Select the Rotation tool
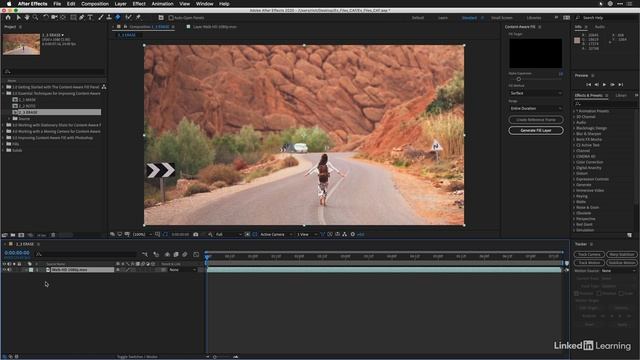The height and width of the screenshot is (360, 640). click(x=46, y=18)
